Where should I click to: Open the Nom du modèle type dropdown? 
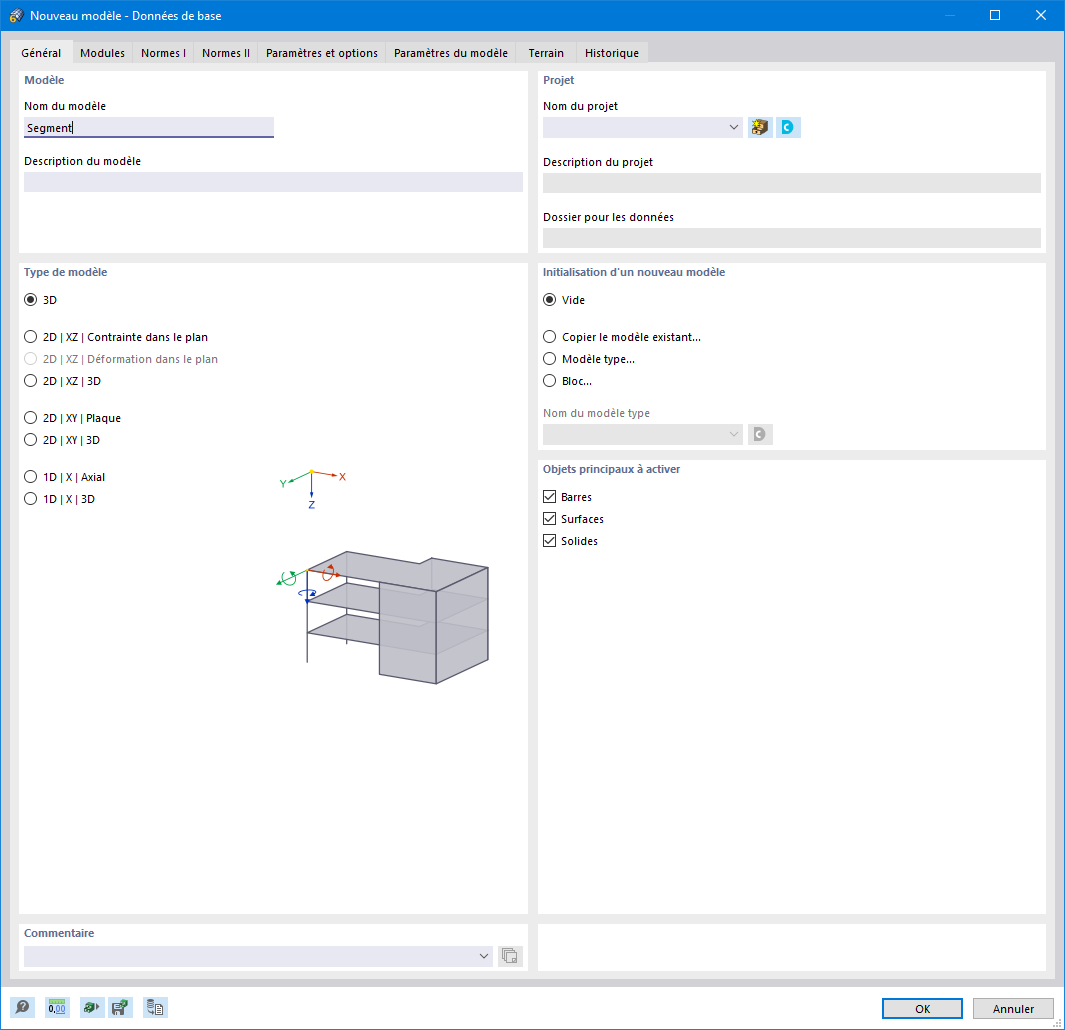(x=734, y=434)
